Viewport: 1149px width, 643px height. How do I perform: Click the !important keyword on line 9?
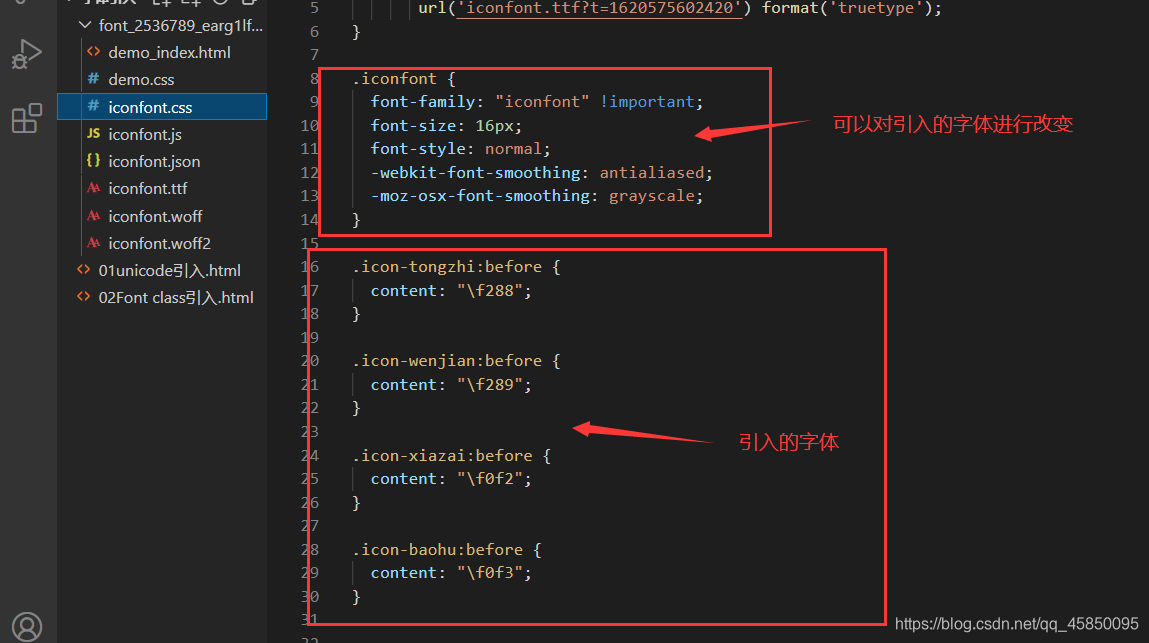[x=647, y=102]
